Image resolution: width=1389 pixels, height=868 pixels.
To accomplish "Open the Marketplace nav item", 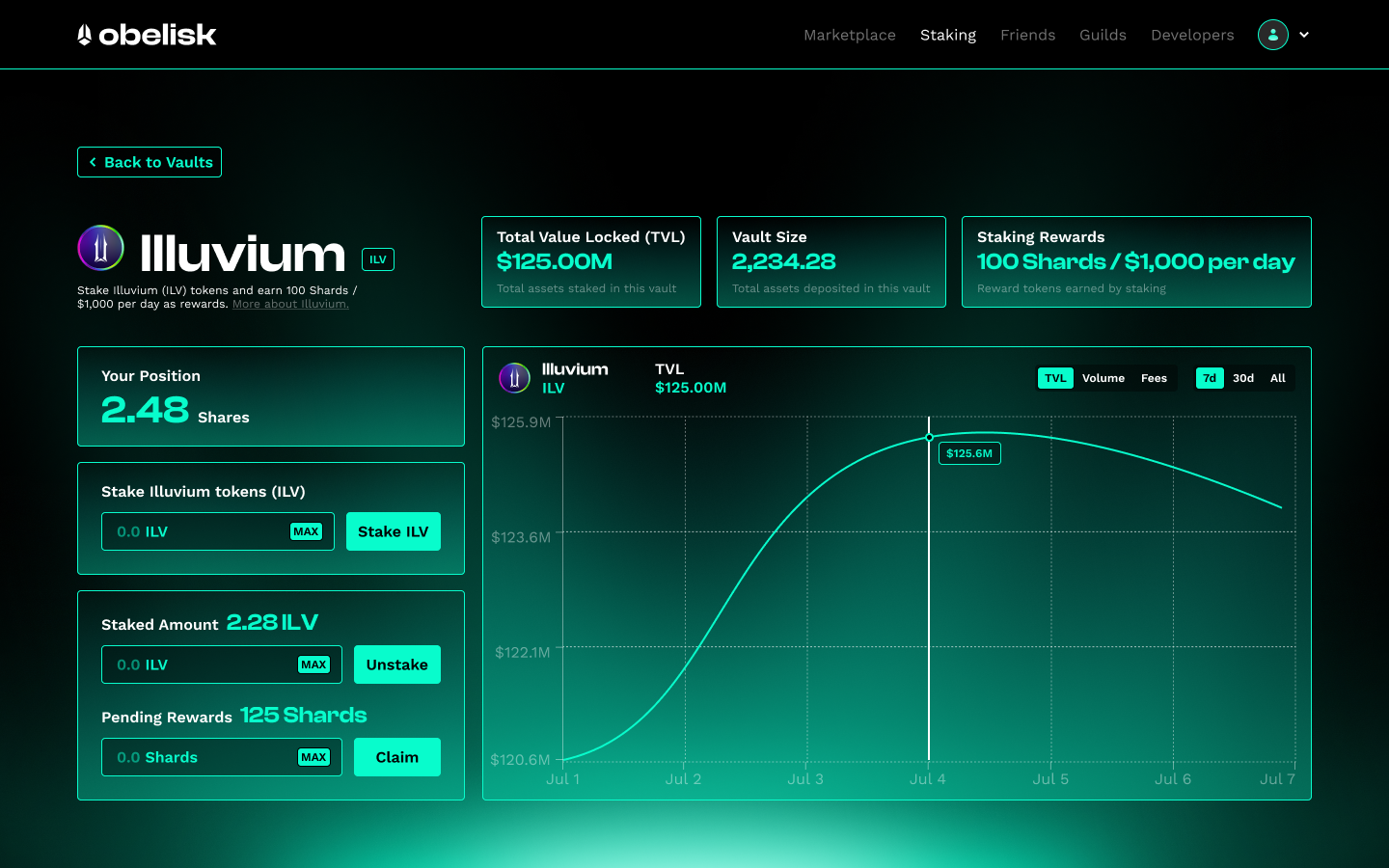I will click(850, 35).
